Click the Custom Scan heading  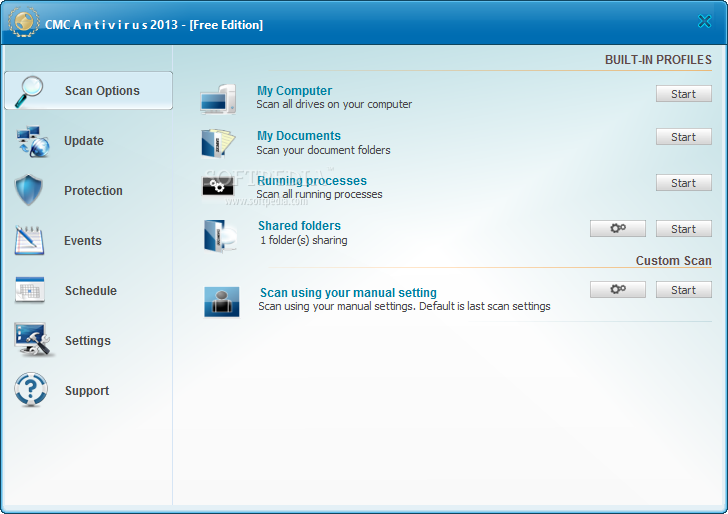[673, 260]
